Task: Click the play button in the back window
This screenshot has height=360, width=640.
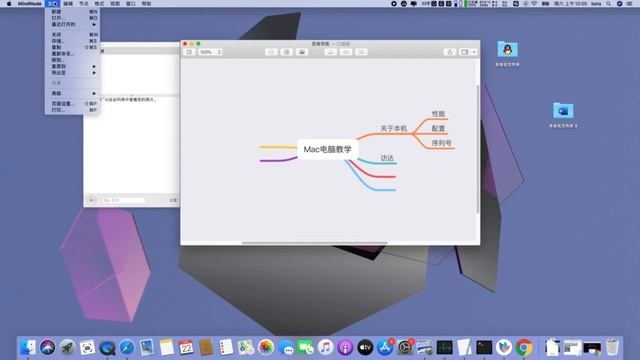Action: pos(91,200)
